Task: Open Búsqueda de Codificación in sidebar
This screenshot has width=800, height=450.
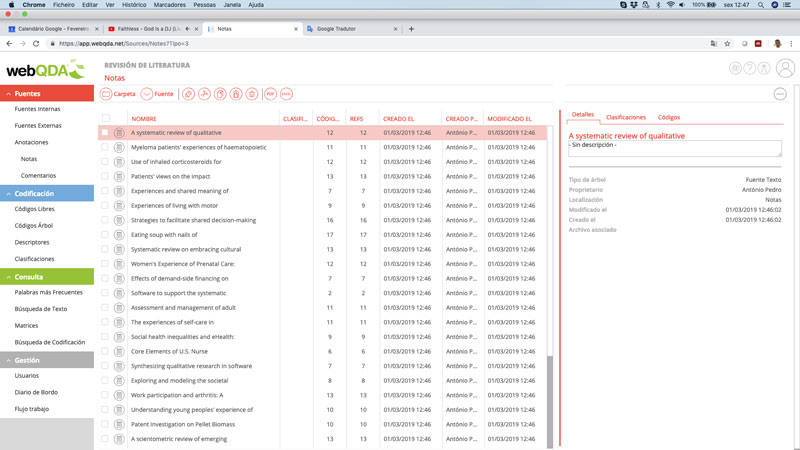Action: click(x=49, y=342)
